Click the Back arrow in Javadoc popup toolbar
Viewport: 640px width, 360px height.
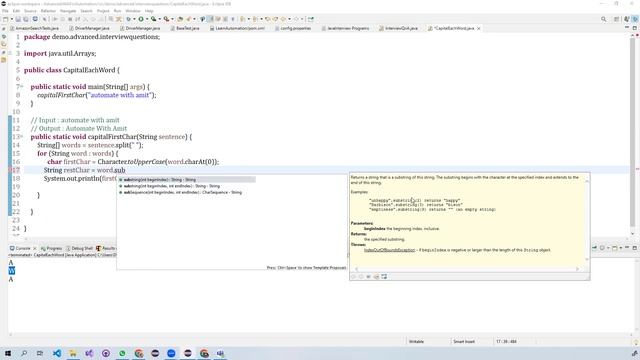coord(353,277)
